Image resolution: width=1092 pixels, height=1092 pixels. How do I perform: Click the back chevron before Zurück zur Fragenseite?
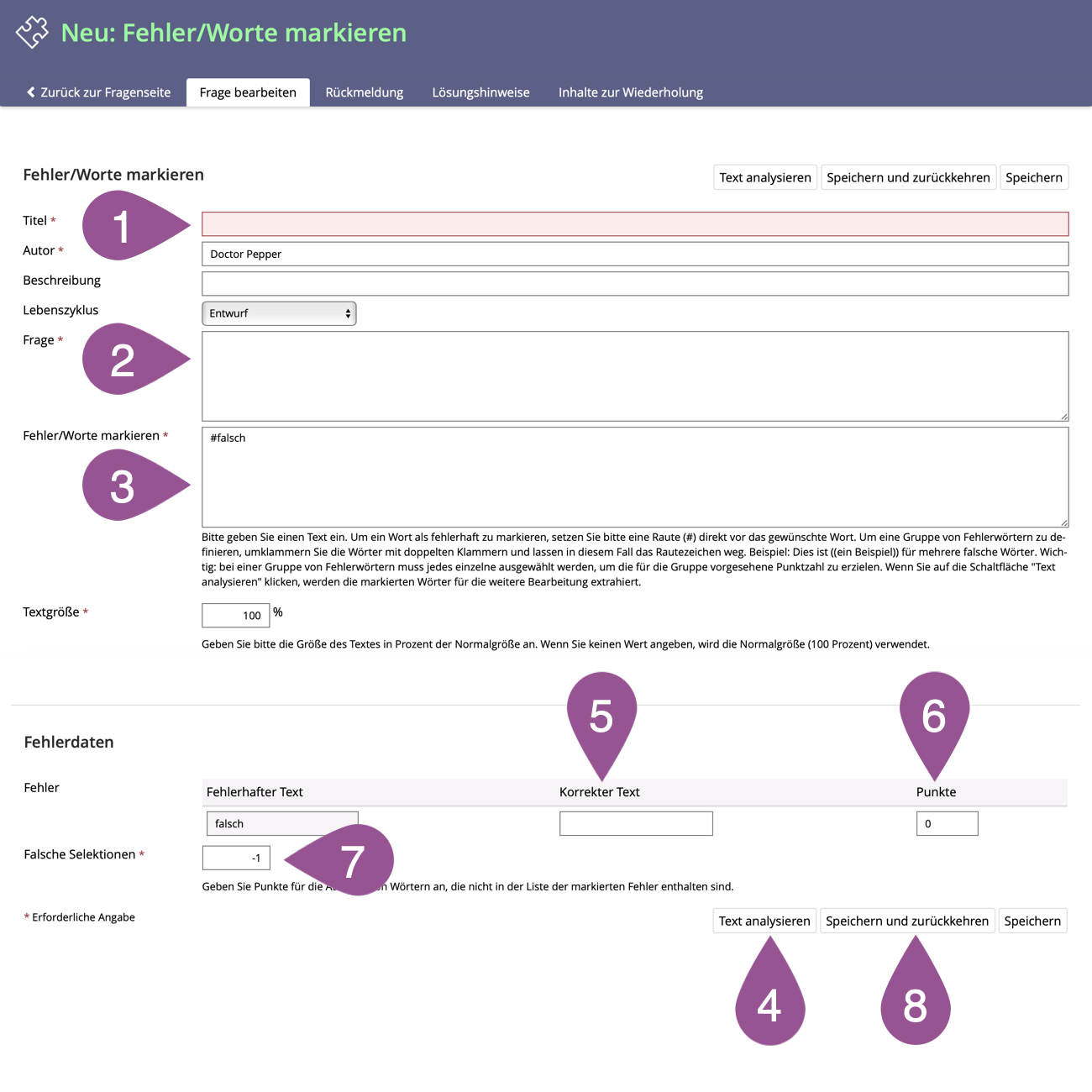pos(31,92)
